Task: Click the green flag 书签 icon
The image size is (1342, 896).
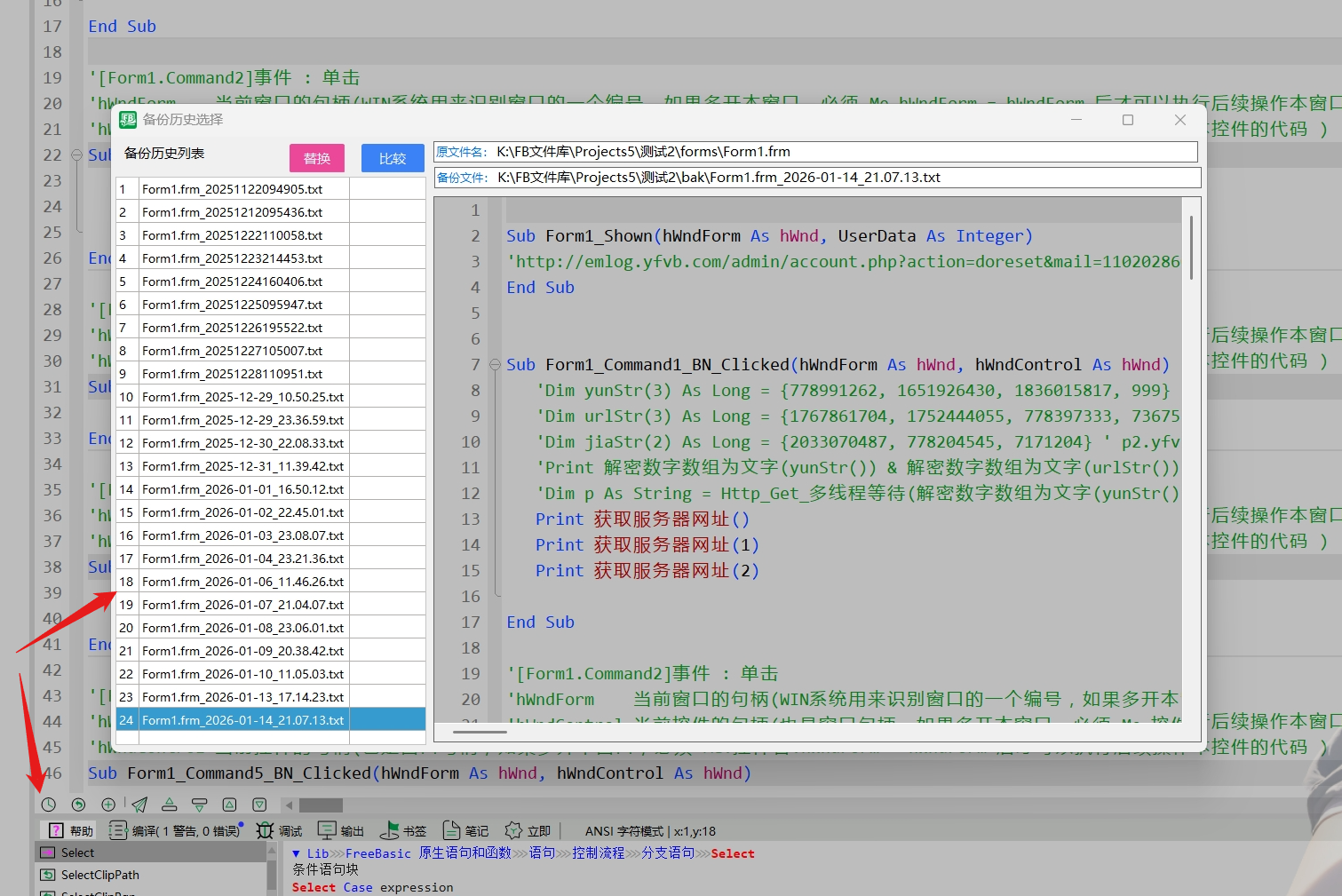Action: coord(389,830)
